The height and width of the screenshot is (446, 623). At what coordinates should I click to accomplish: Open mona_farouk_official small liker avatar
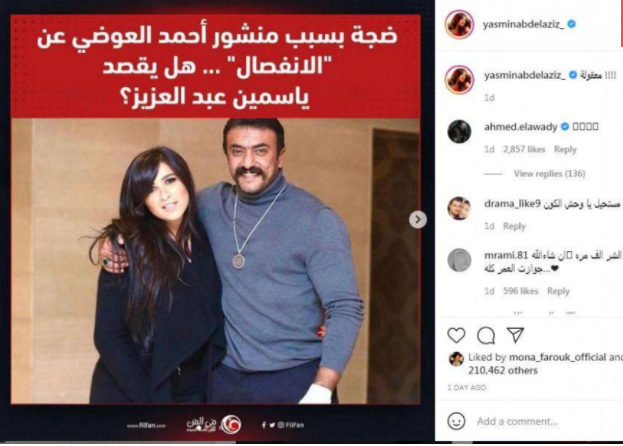(456, 359)
